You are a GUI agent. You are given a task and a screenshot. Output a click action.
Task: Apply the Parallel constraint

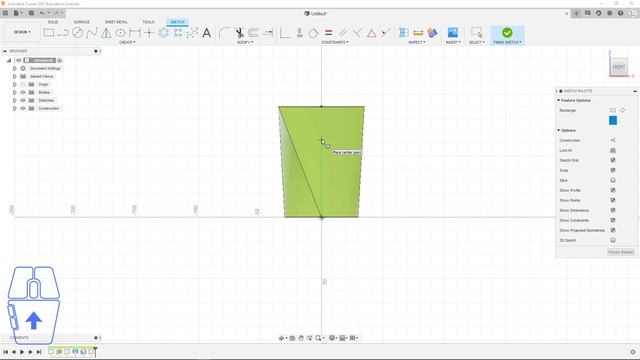(x=342, y=33)
